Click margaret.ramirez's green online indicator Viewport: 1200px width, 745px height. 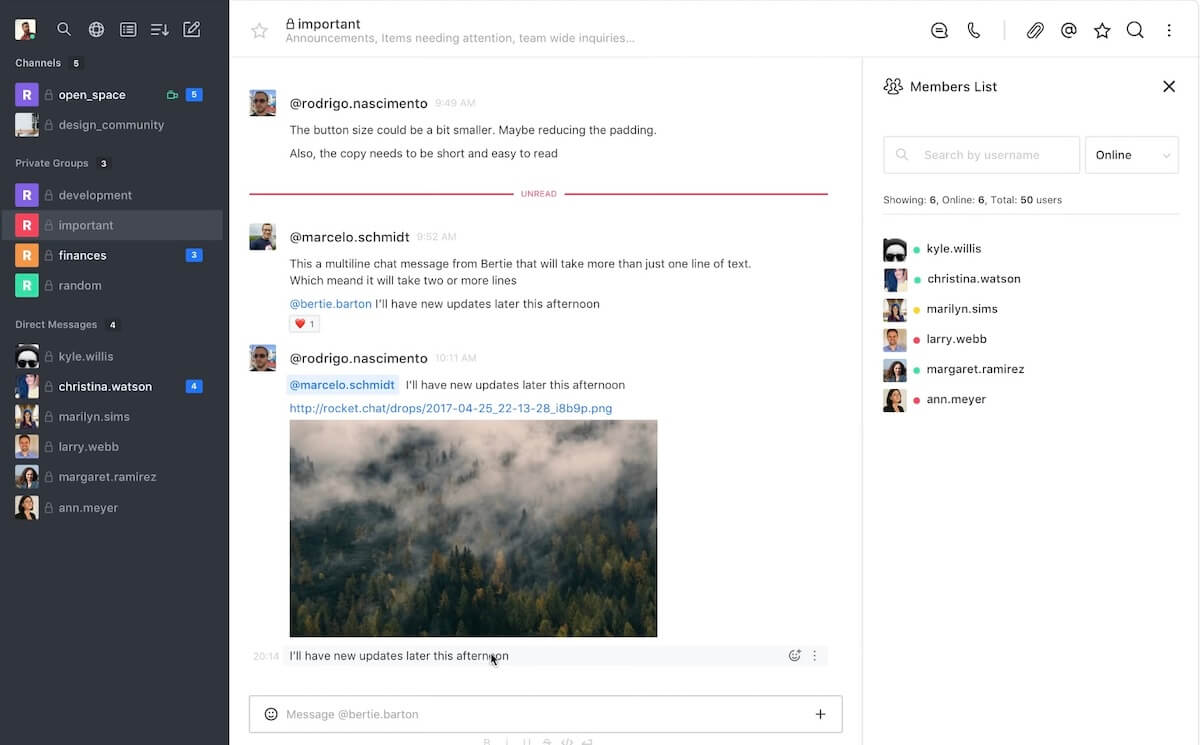918,369
